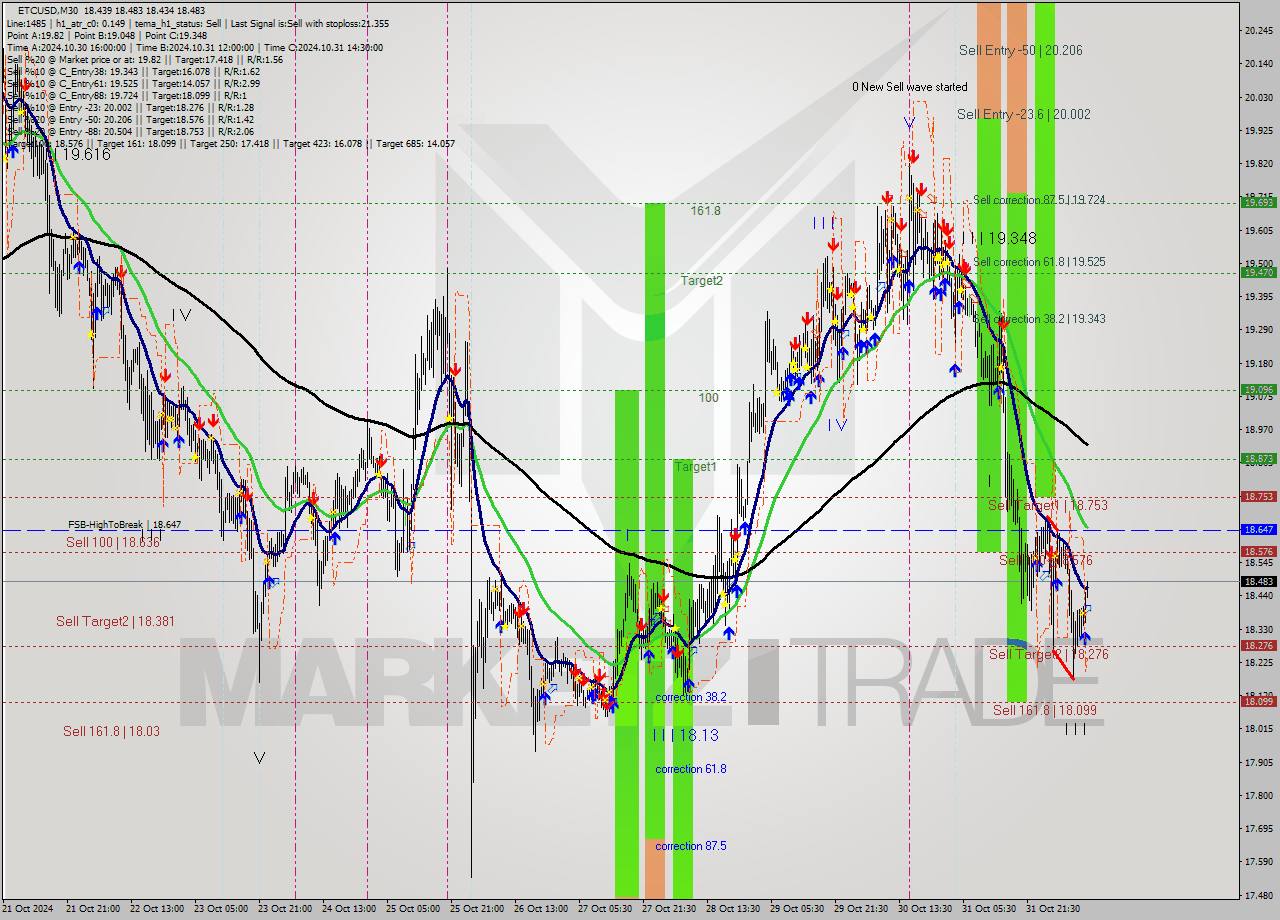Select 'Sell 100 | 18.636' label
Viewport: 1280px width, 920px height.
click(112, 542)
